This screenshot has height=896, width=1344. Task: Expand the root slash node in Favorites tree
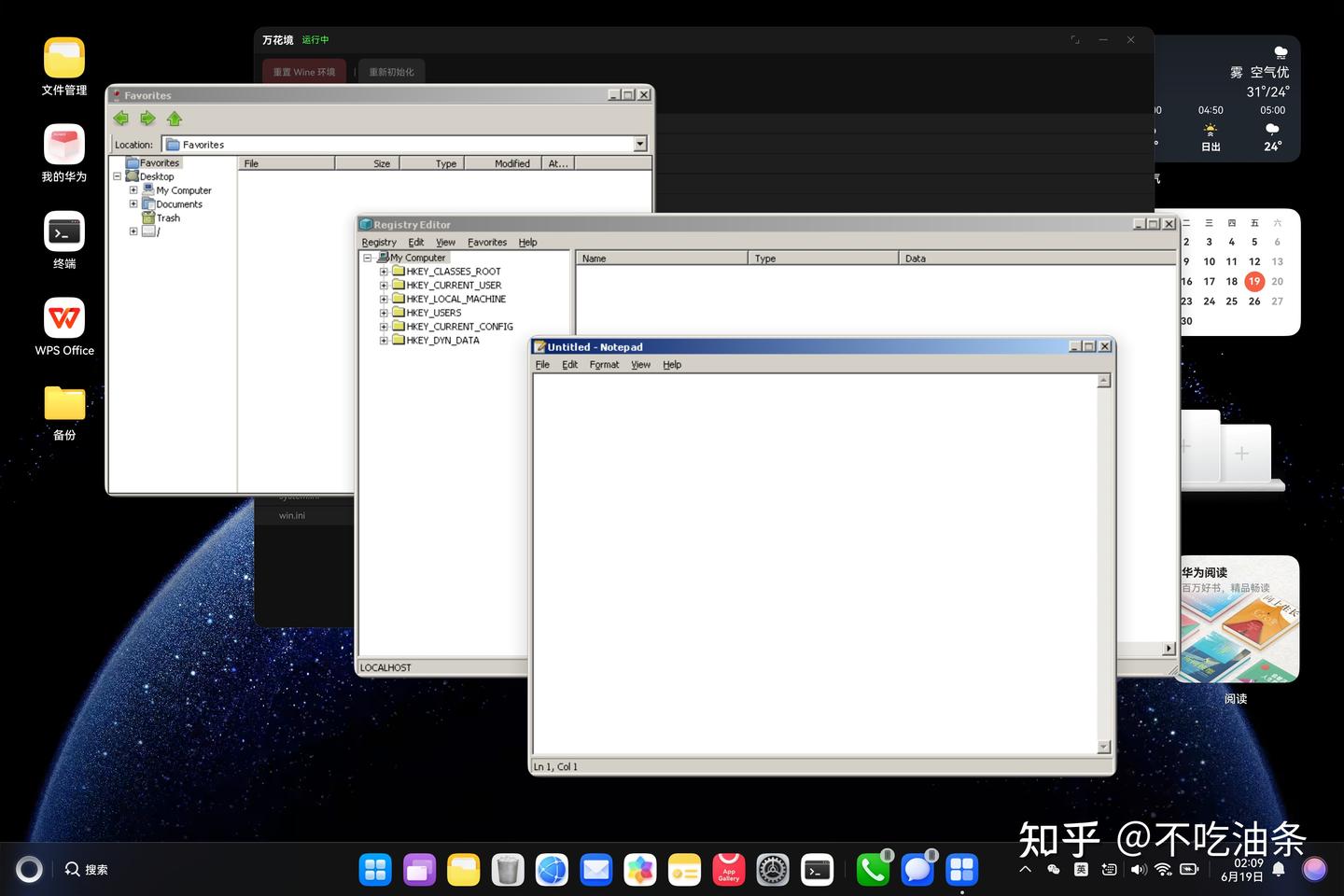click(133, 231)
